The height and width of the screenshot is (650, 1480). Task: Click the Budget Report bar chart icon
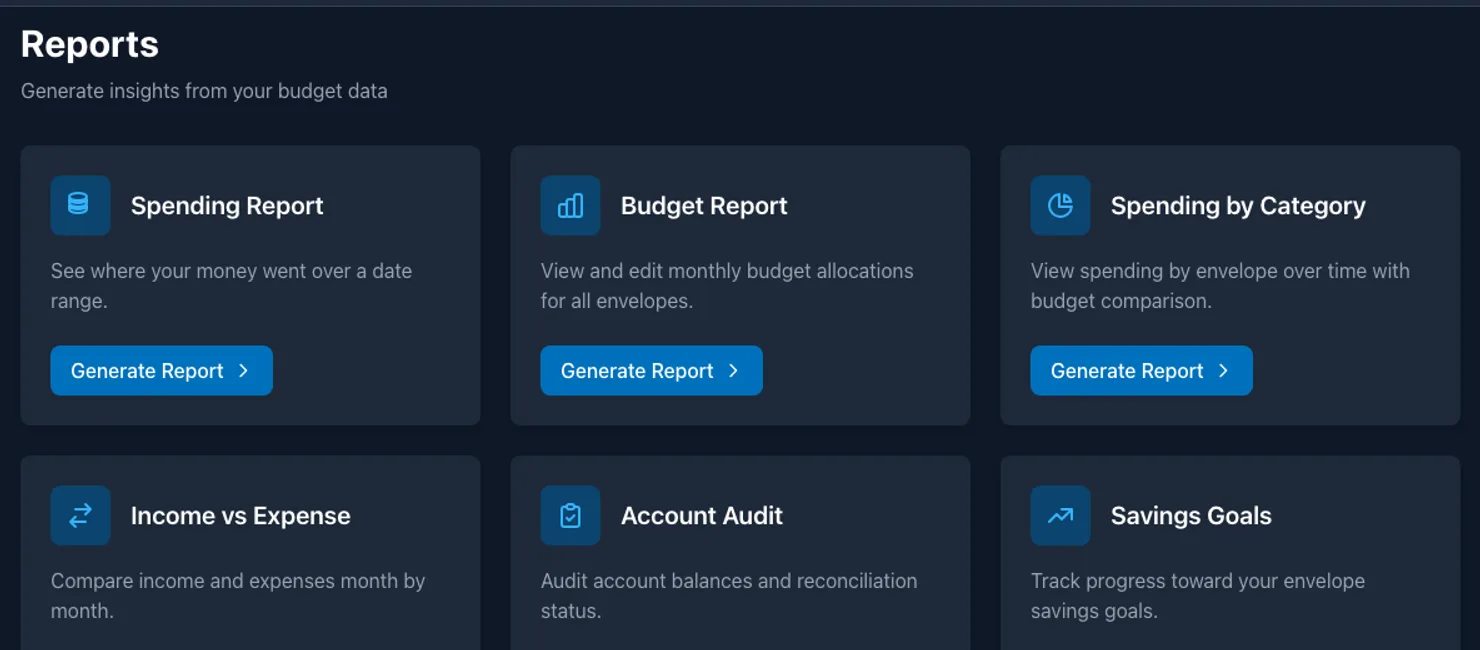570,205
